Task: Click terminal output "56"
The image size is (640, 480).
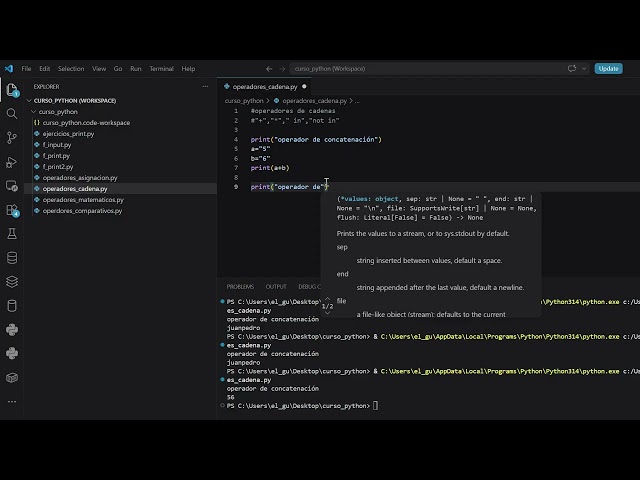Action: click(x=231, y=397)
